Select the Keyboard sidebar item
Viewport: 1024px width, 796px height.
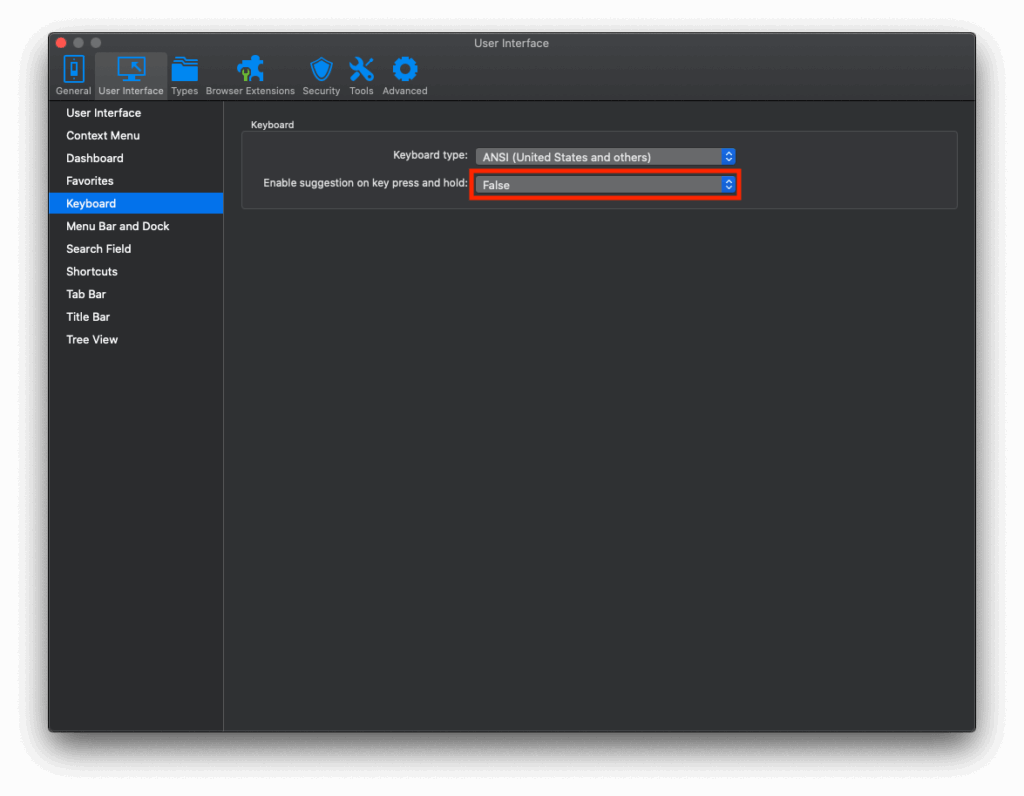coord(91,204)
